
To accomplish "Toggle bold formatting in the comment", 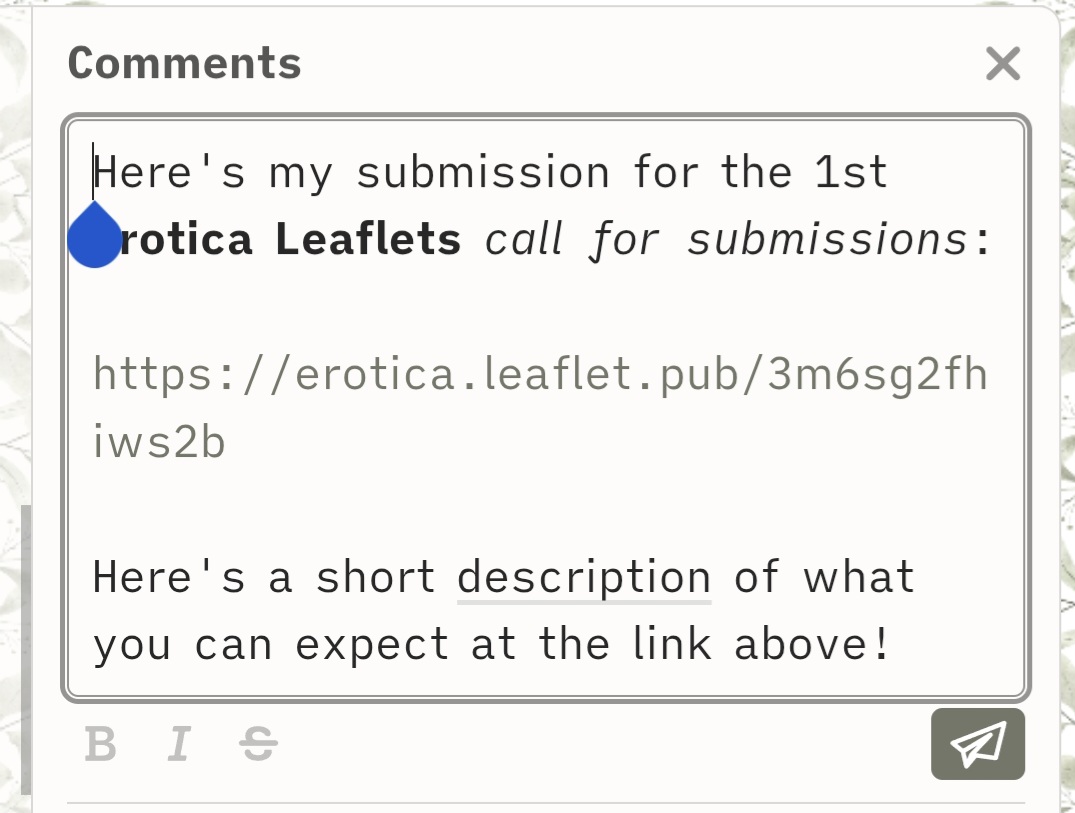I will (x=101, y=745).
